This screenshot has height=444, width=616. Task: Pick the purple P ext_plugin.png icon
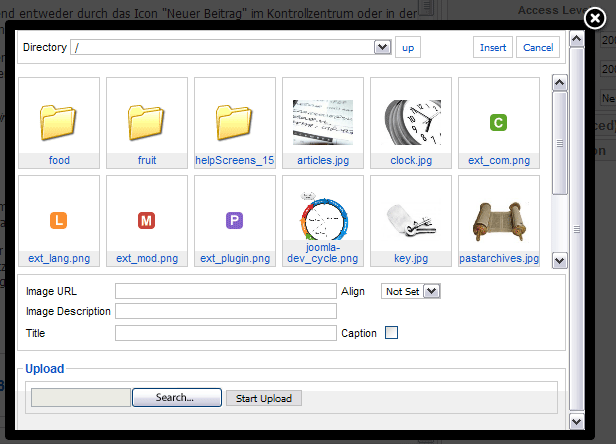pos(234,220)
